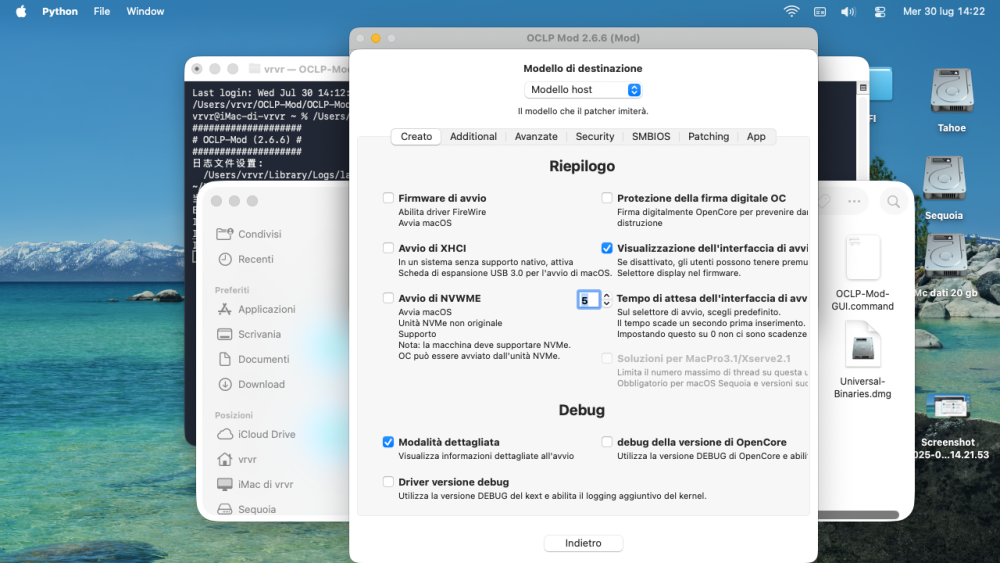The width and height of the screenshot is (1000, 563).
Task: Open the File menu
Action: 101,11
